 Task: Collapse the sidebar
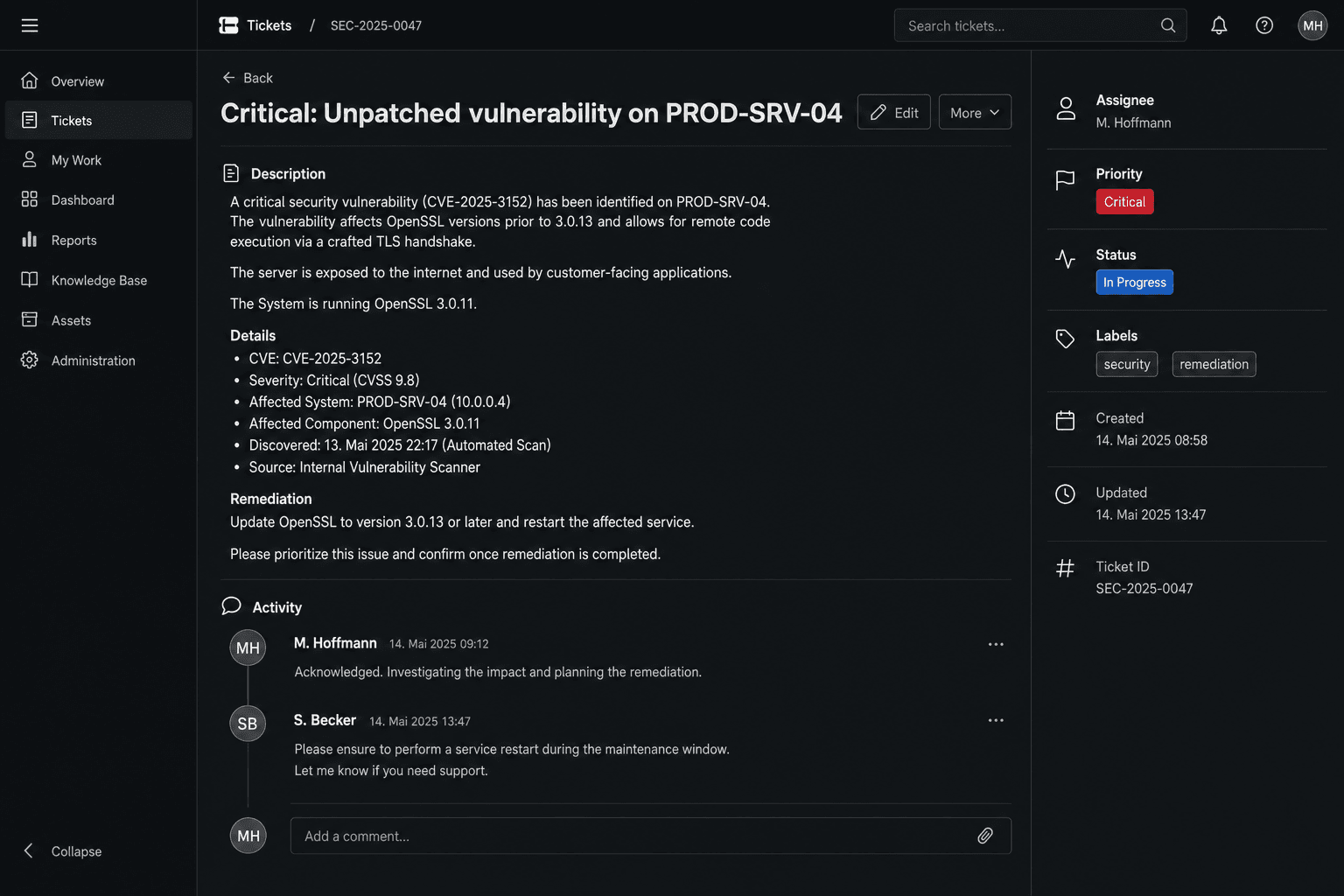(x=61, y=850)
